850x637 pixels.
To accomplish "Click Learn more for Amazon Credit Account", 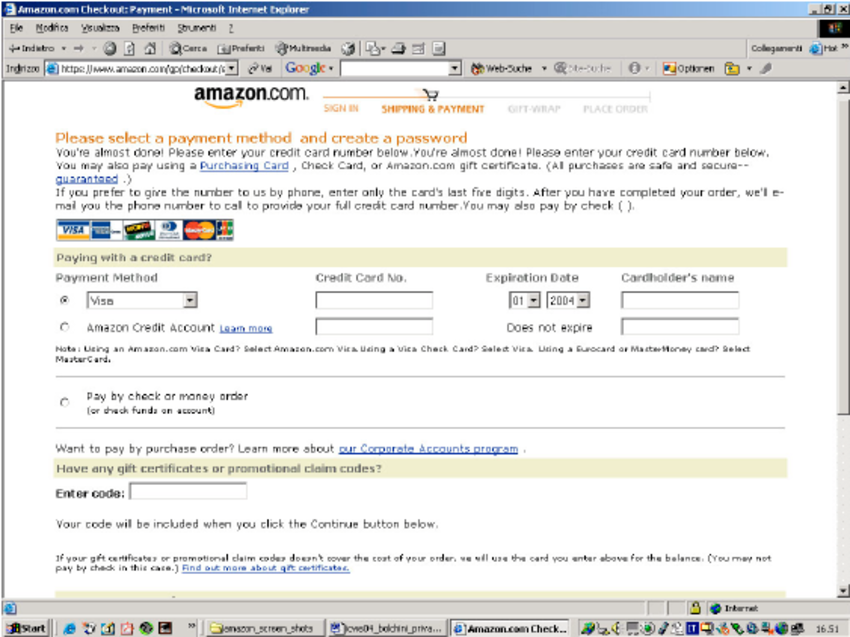I will [246, 329].
